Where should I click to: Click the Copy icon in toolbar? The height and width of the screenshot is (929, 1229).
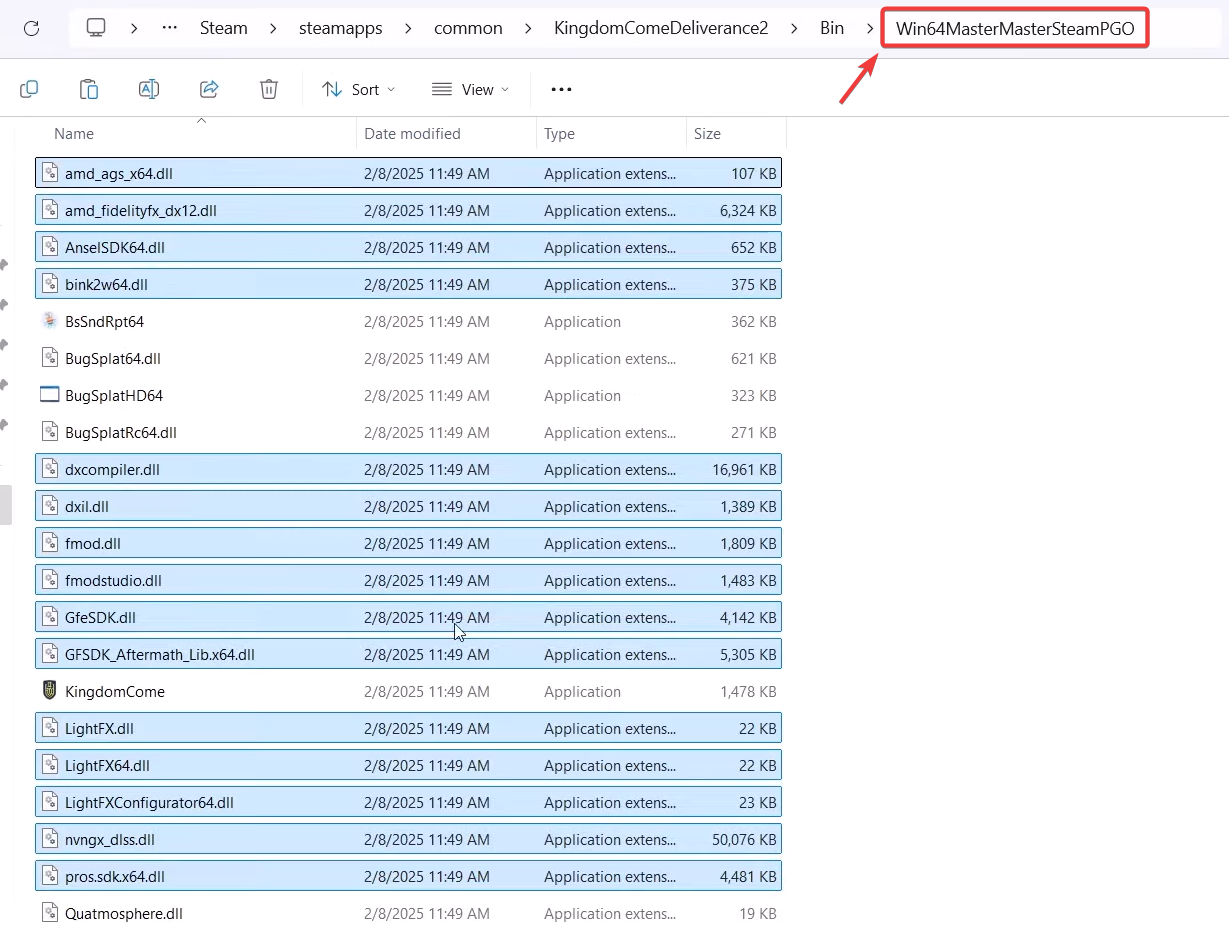[x=29, y=89]
